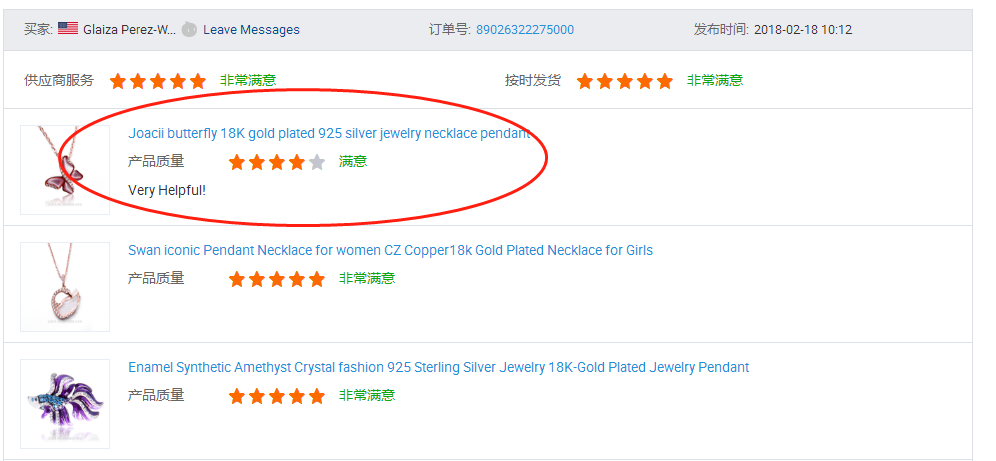Click the last star of 按时发货 rating
Image resolution: width=996 pixels, height=461 pixels.
665,81
